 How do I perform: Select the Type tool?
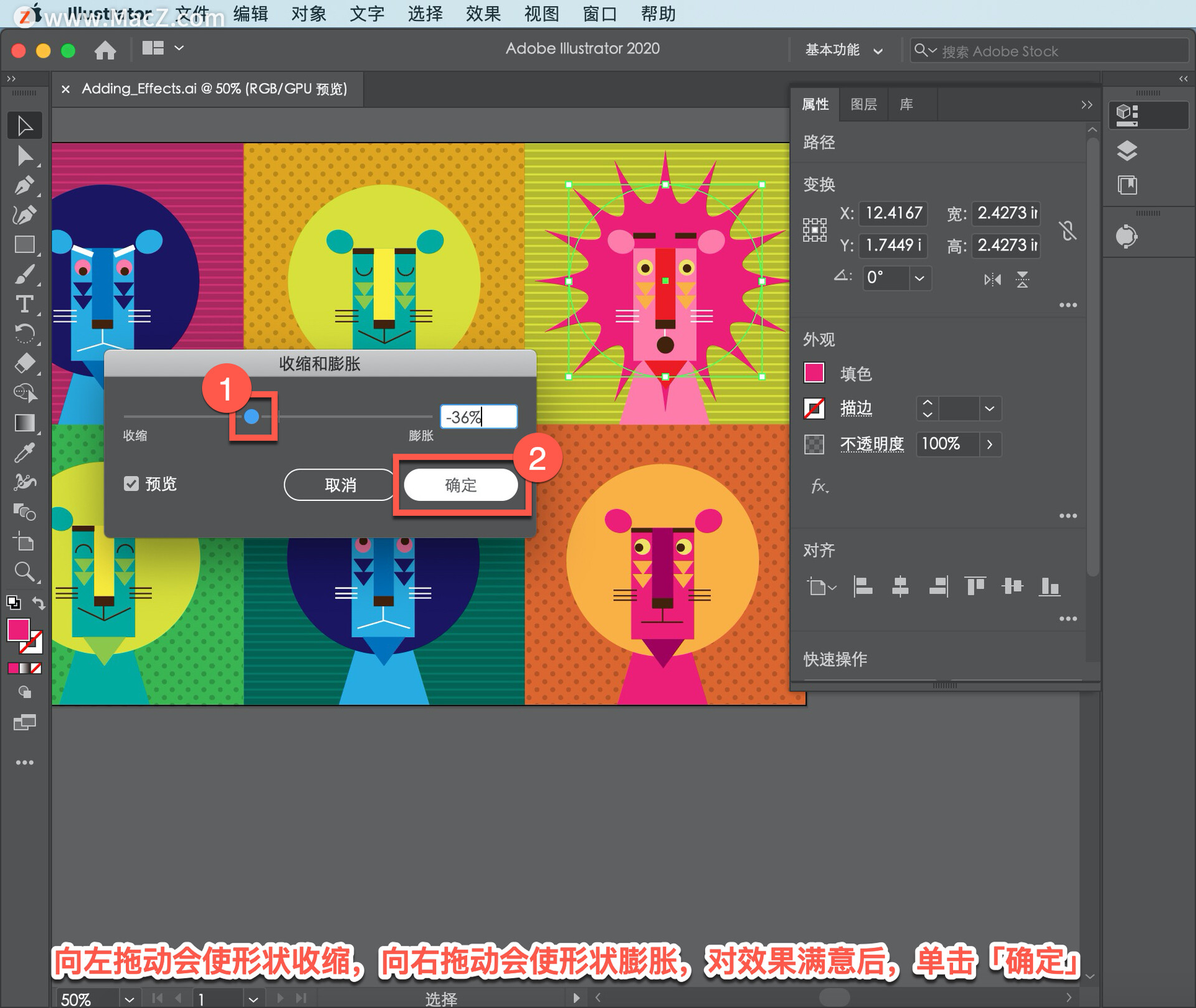pyautogui.click(x=24, y=305)
